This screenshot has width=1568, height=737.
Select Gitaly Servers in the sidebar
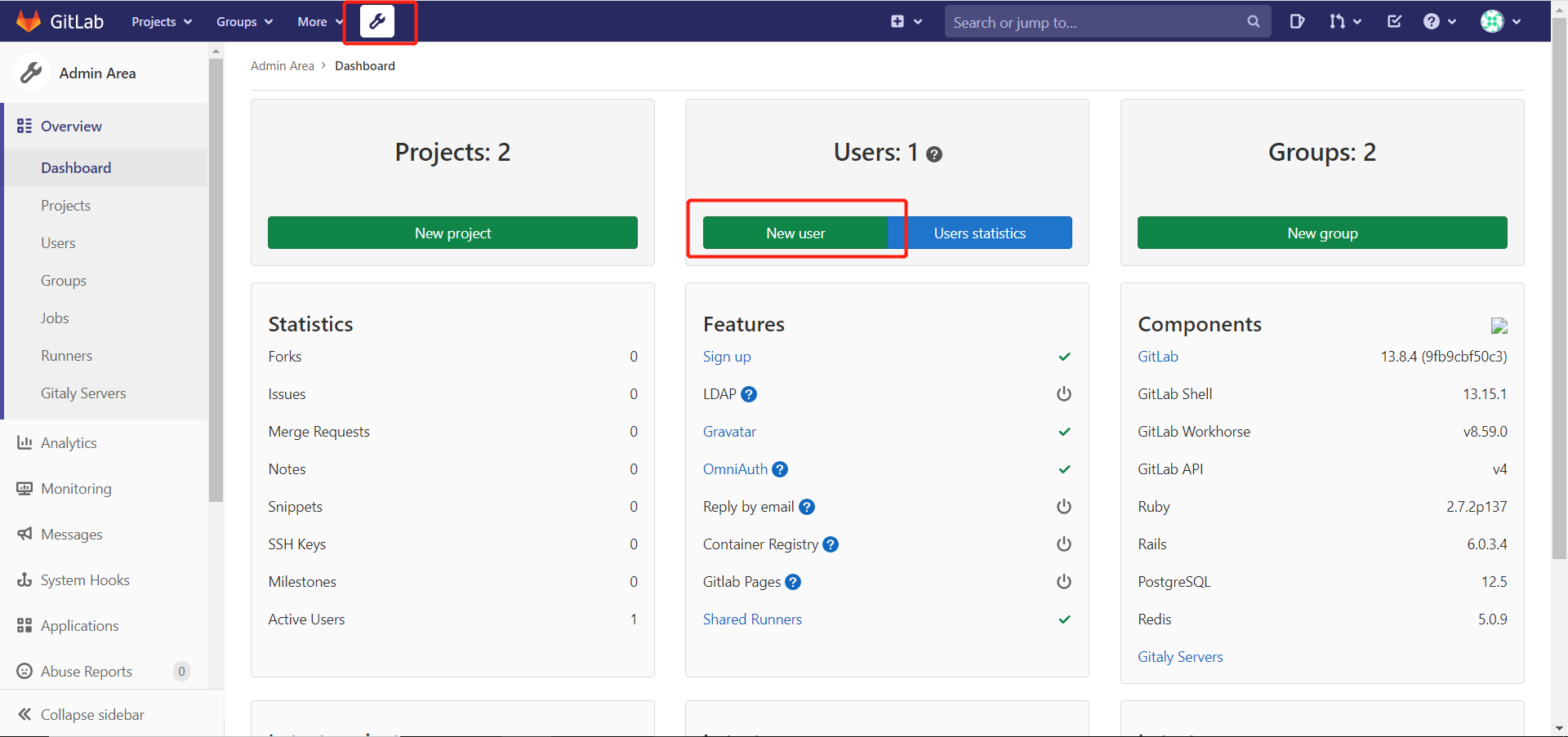[106, 393]
